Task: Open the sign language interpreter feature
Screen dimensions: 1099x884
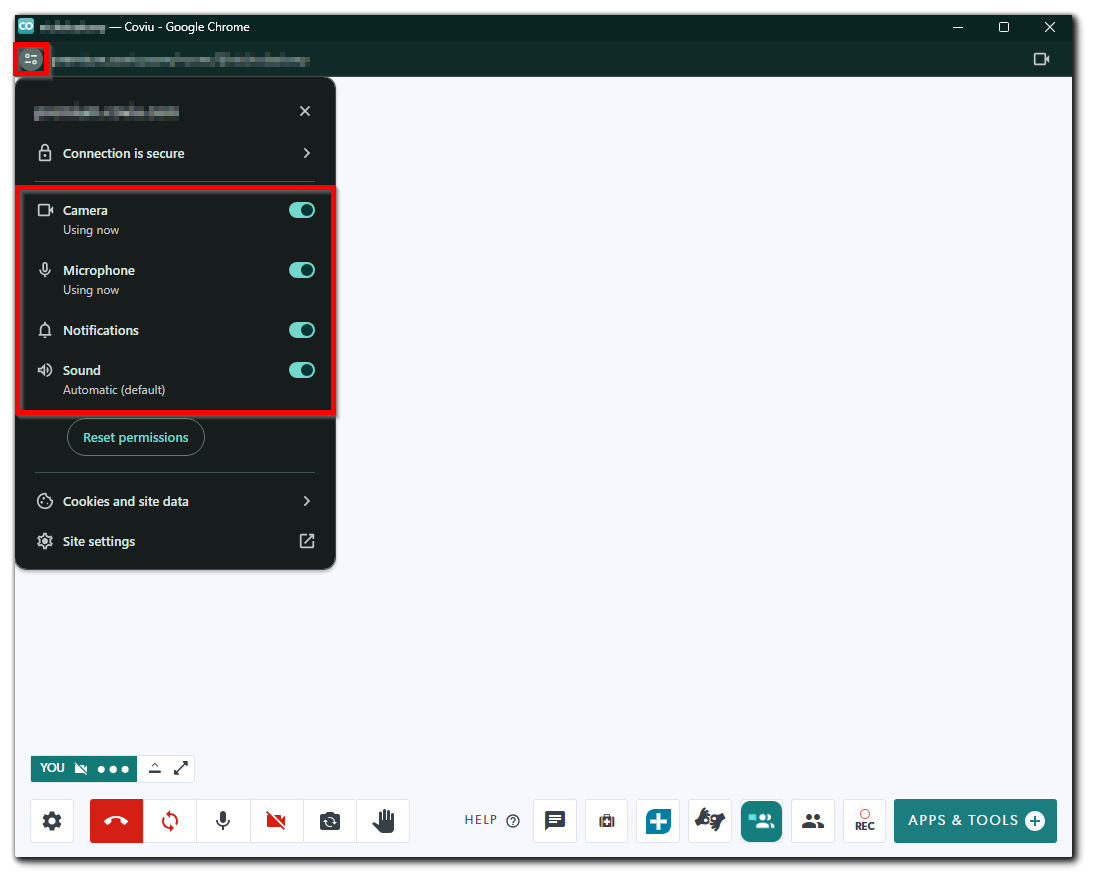Action: pos(710,821)
